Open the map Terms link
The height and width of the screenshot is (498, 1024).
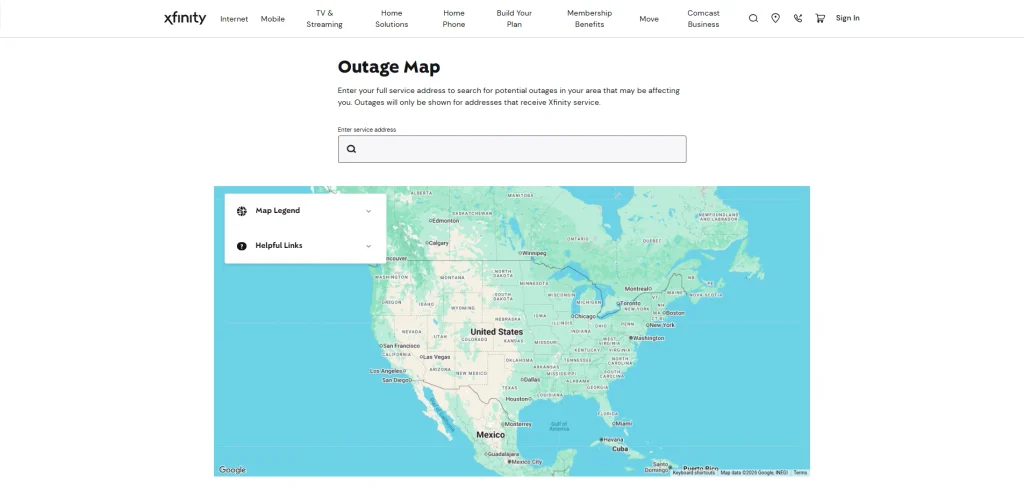click(x=800, y=473)
